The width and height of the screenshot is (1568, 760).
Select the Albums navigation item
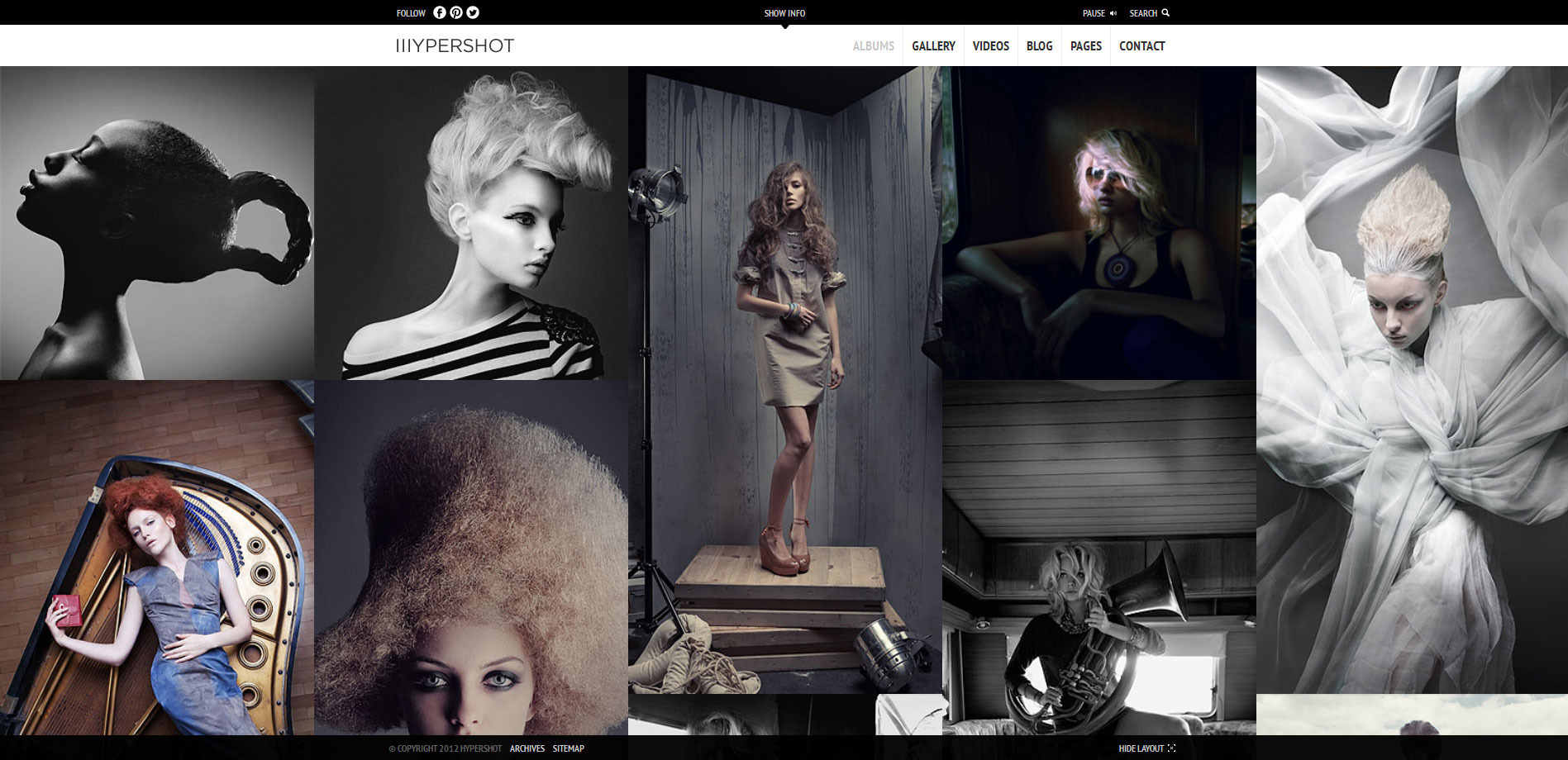click(873, 46)
